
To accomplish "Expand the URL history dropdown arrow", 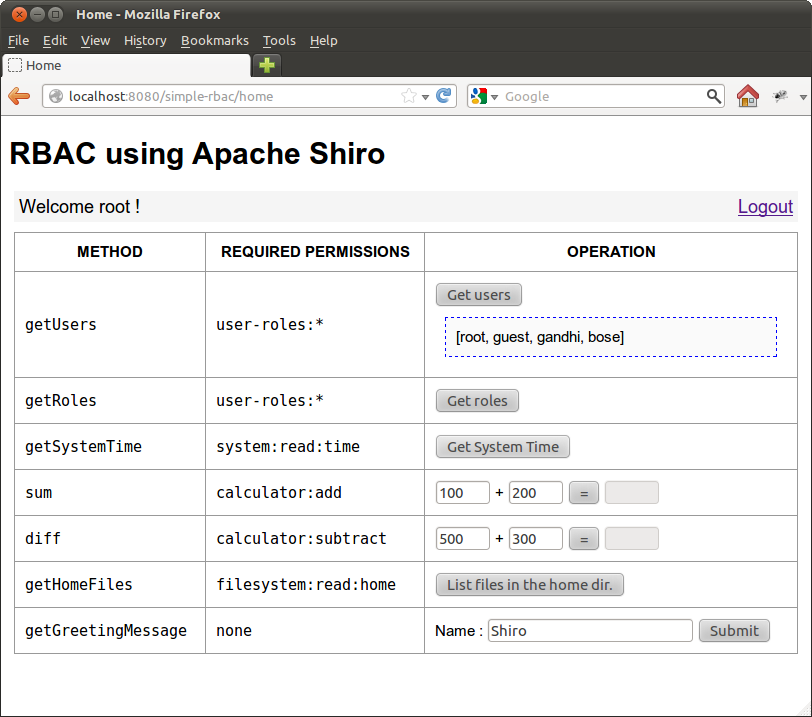I will [x=426, y=97].
